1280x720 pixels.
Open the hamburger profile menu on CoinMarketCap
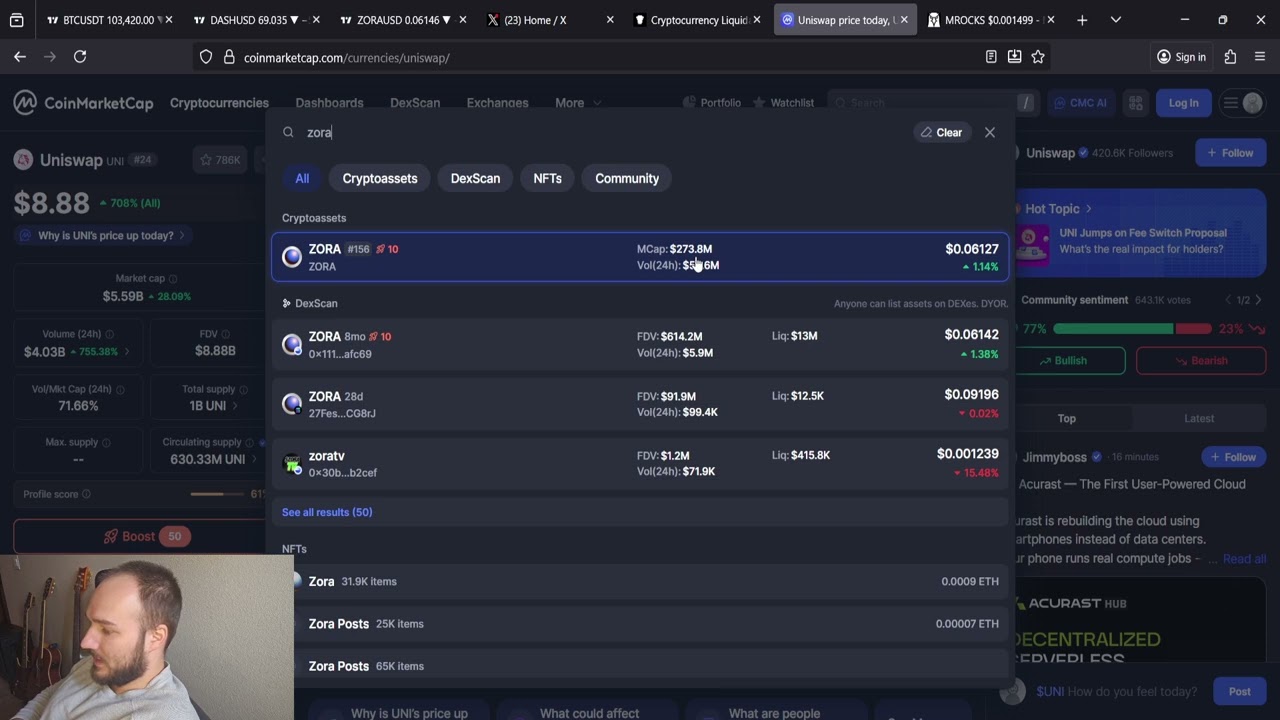[x=1242, y=103]
